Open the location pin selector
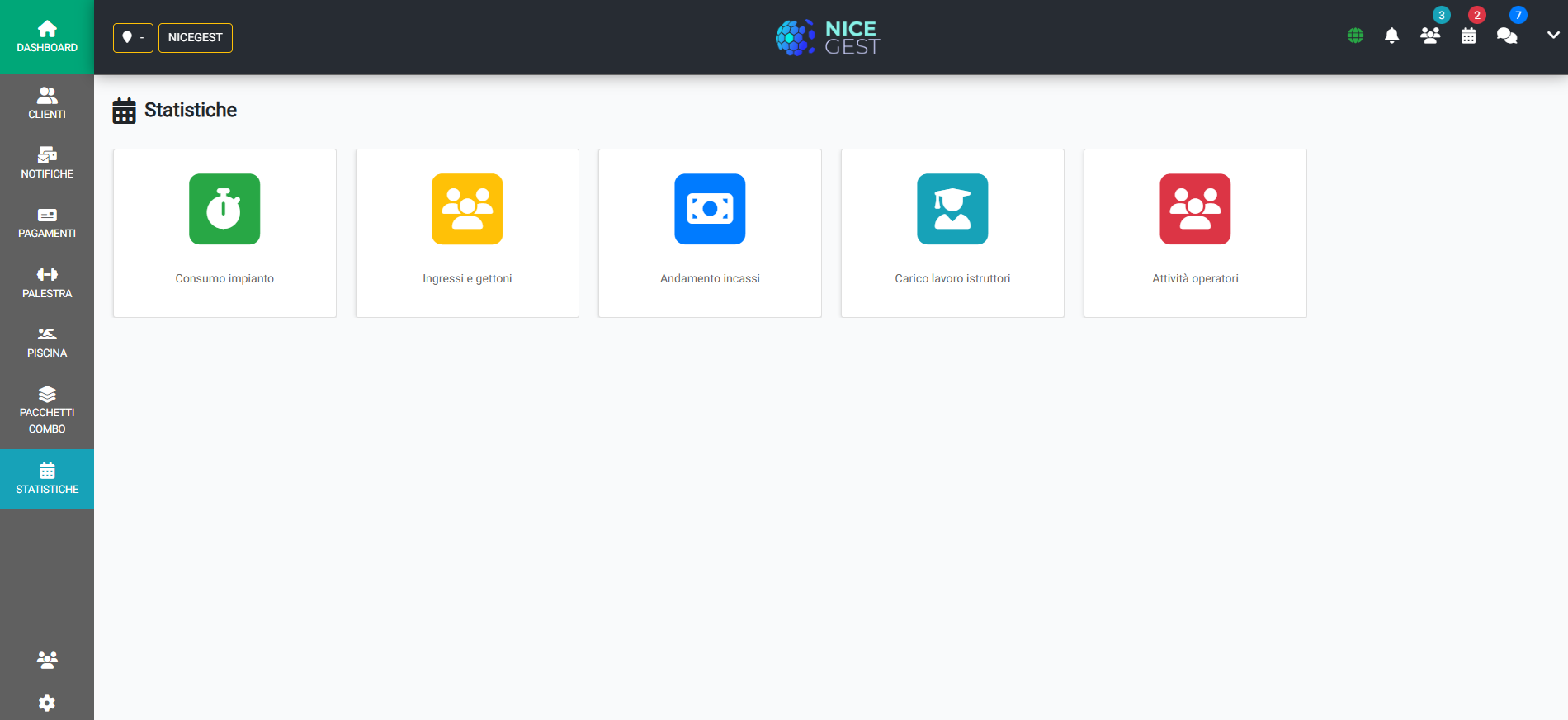 click(x=133, y=37)
